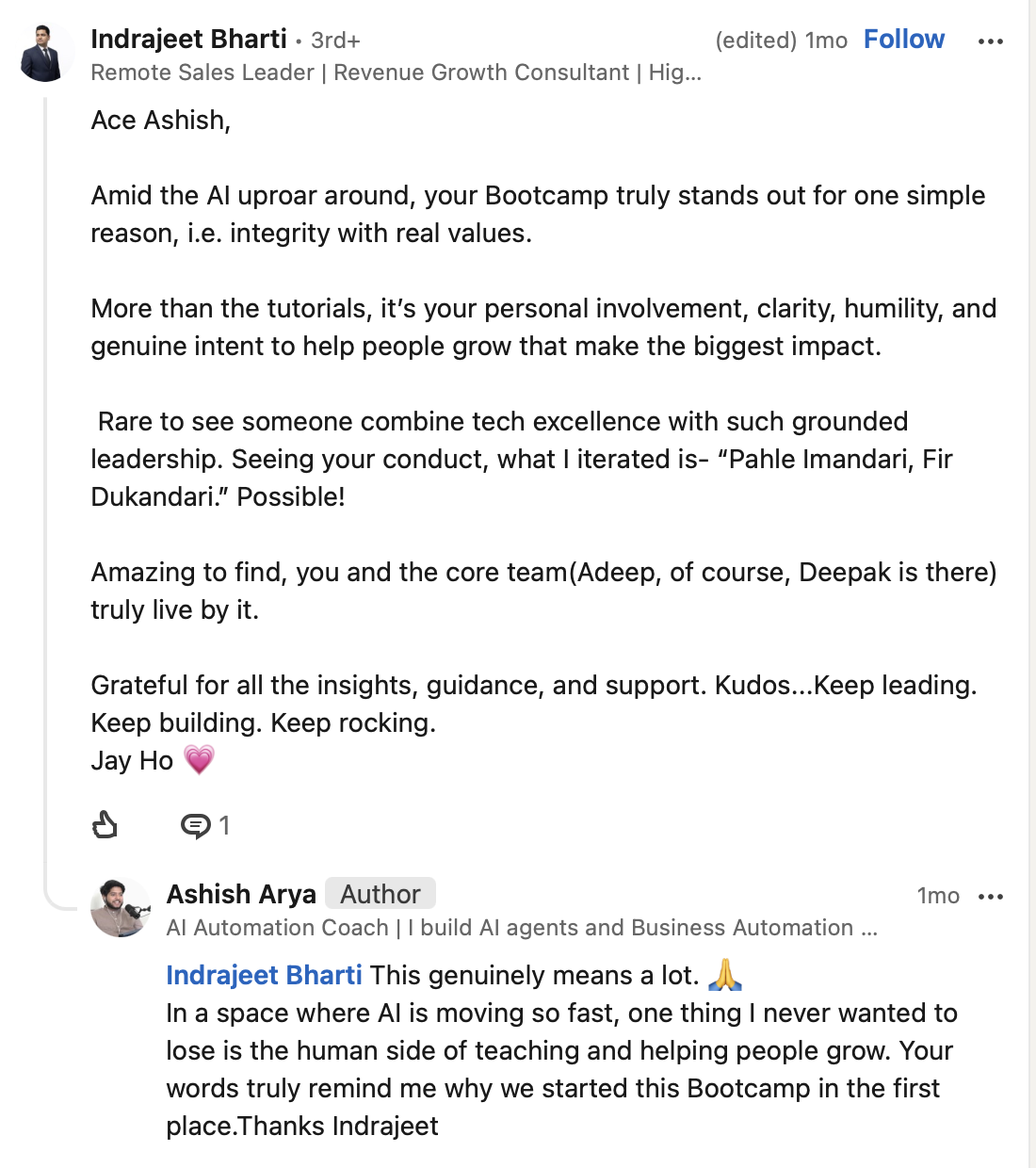
Task: Click the (edited) 1mo timestamp
Action: 781,41
